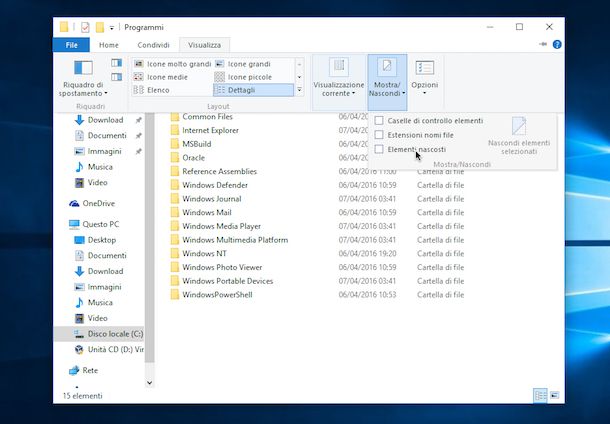The image size is (610, 424).
Task: Open the Windows Defender folder icon
Action: [174, 186]
